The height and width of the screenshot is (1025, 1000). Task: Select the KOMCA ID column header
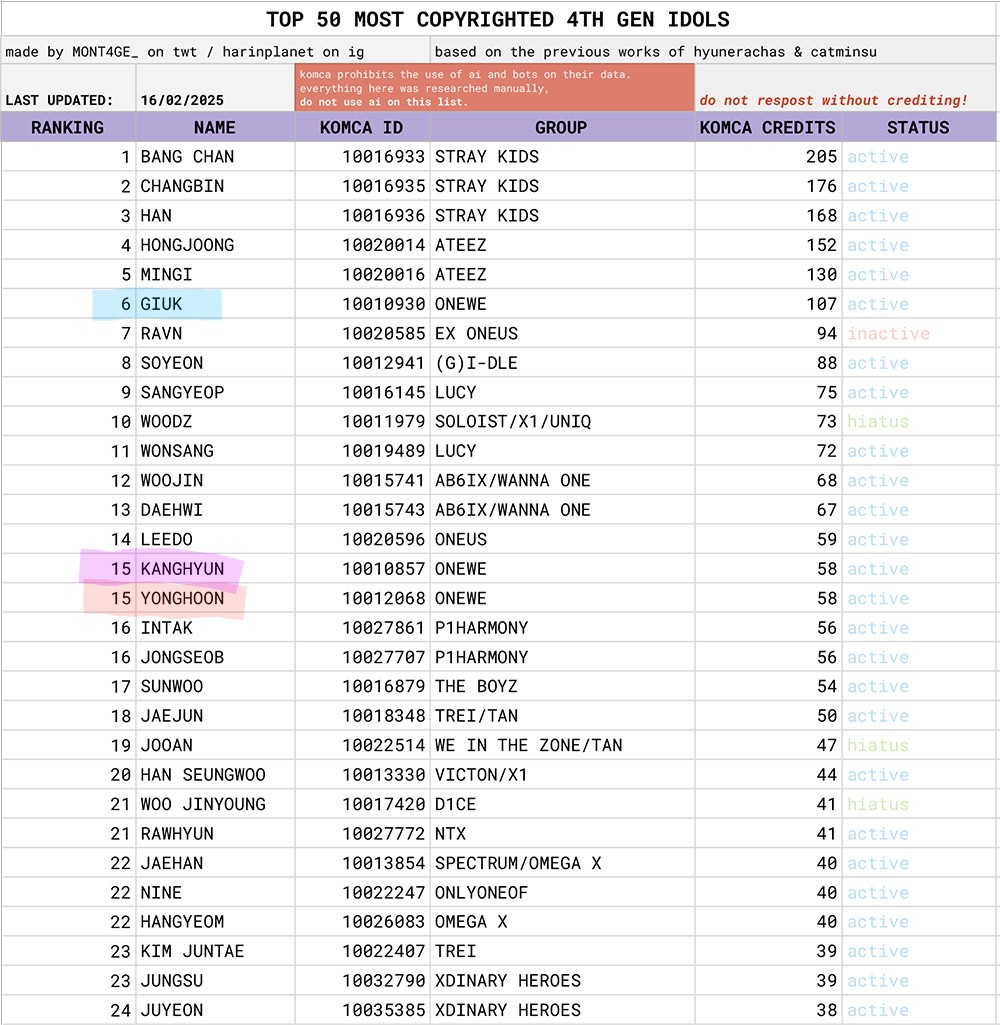click(x=362, y=127)
